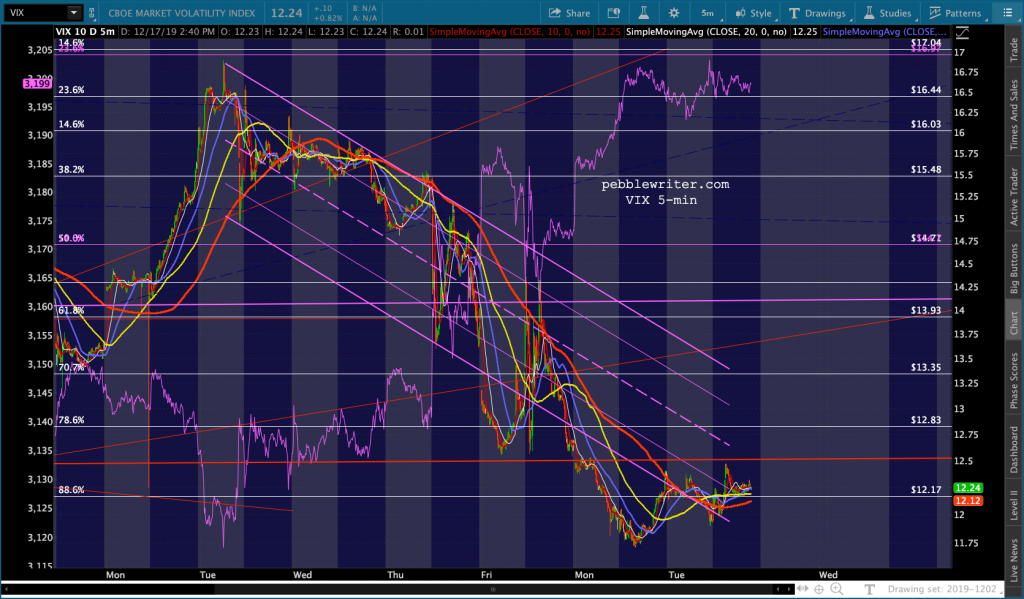The height and width of the screenshot is (599, 1024).
Task: Open the Times And Sales sidebar tab
Action: pyautogui.click(x=1014, y=115)
